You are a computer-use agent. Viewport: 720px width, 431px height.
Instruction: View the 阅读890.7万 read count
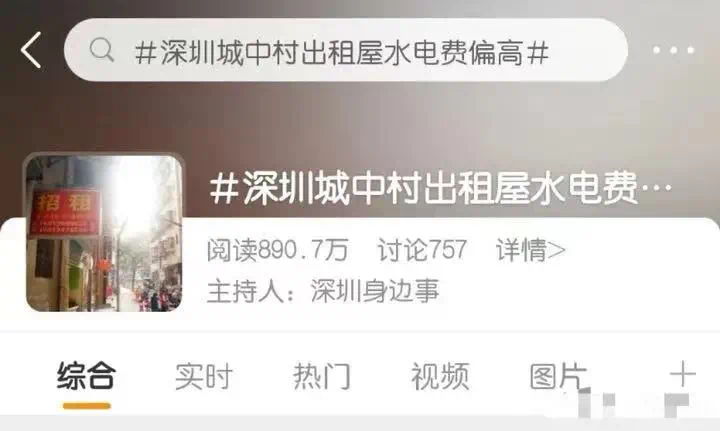point(277,250)
